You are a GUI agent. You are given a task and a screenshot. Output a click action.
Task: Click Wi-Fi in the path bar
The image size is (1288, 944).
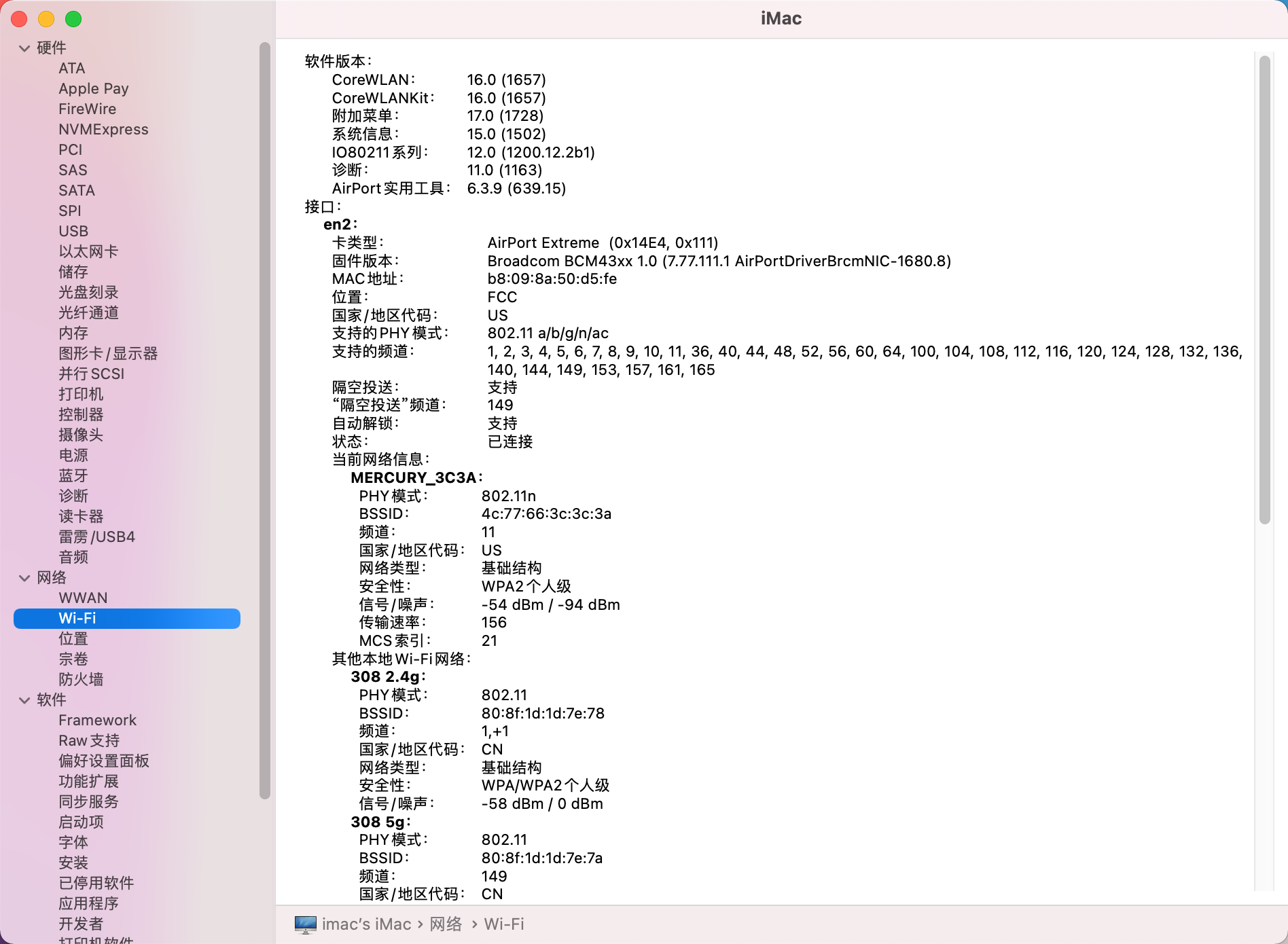[x=504, y=924]
